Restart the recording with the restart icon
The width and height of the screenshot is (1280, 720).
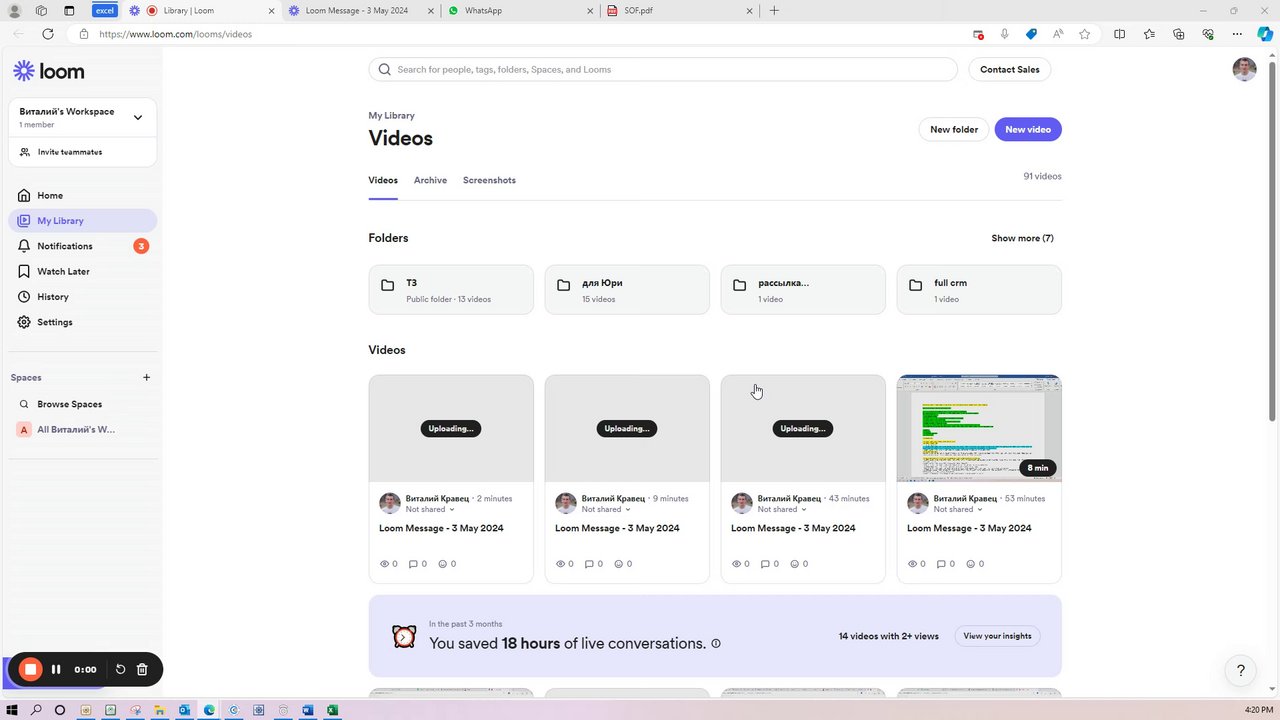click(120, 669)
